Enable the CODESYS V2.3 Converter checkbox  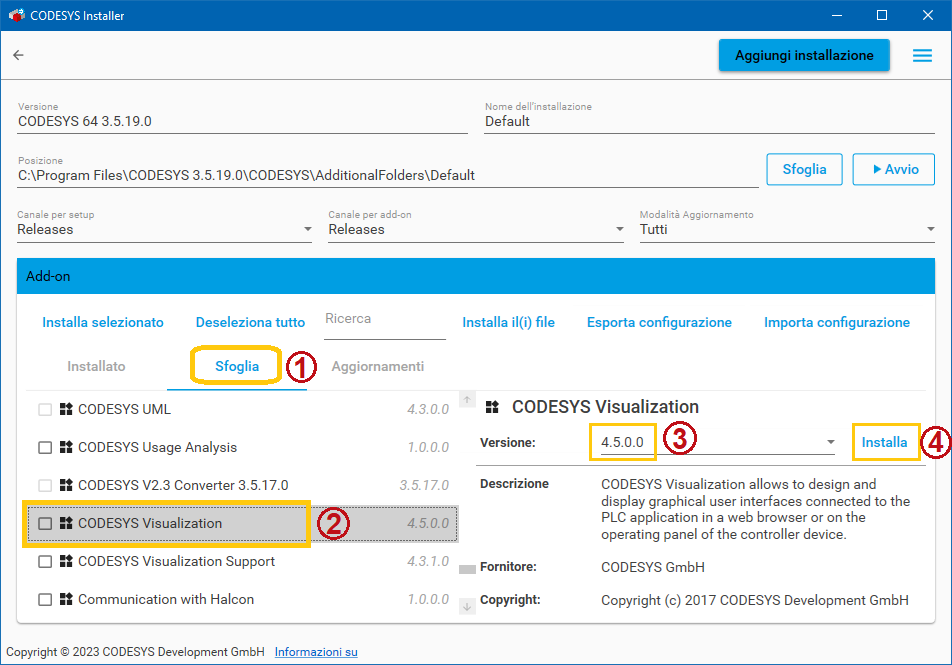coord(45,485)
